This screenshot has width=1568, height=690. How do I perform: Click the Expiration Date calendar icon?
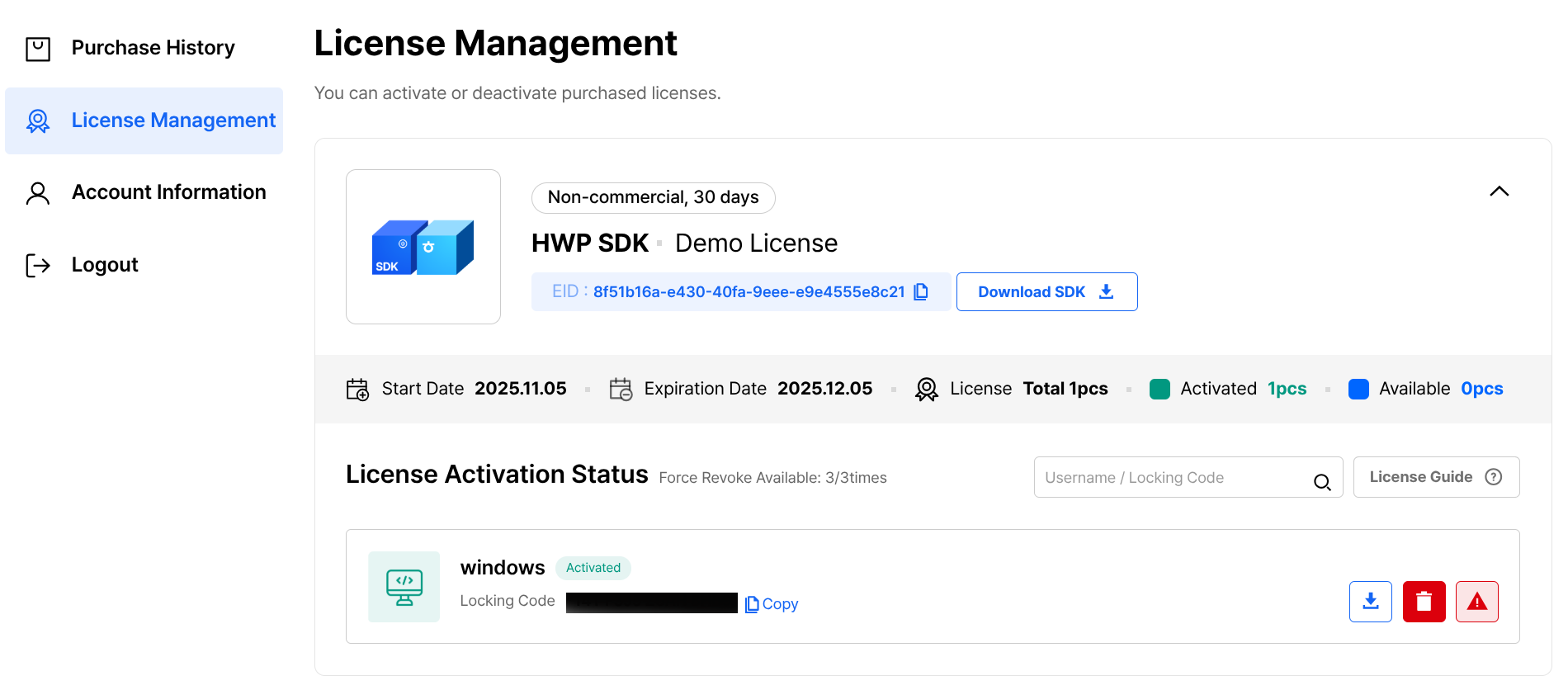(621, 389)
